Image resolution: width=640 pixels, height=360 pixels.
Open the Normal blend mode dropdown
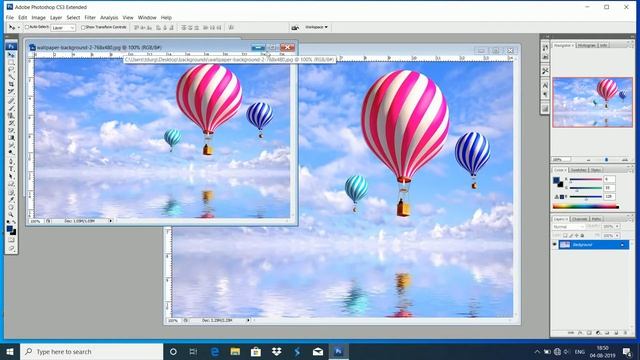569,226
